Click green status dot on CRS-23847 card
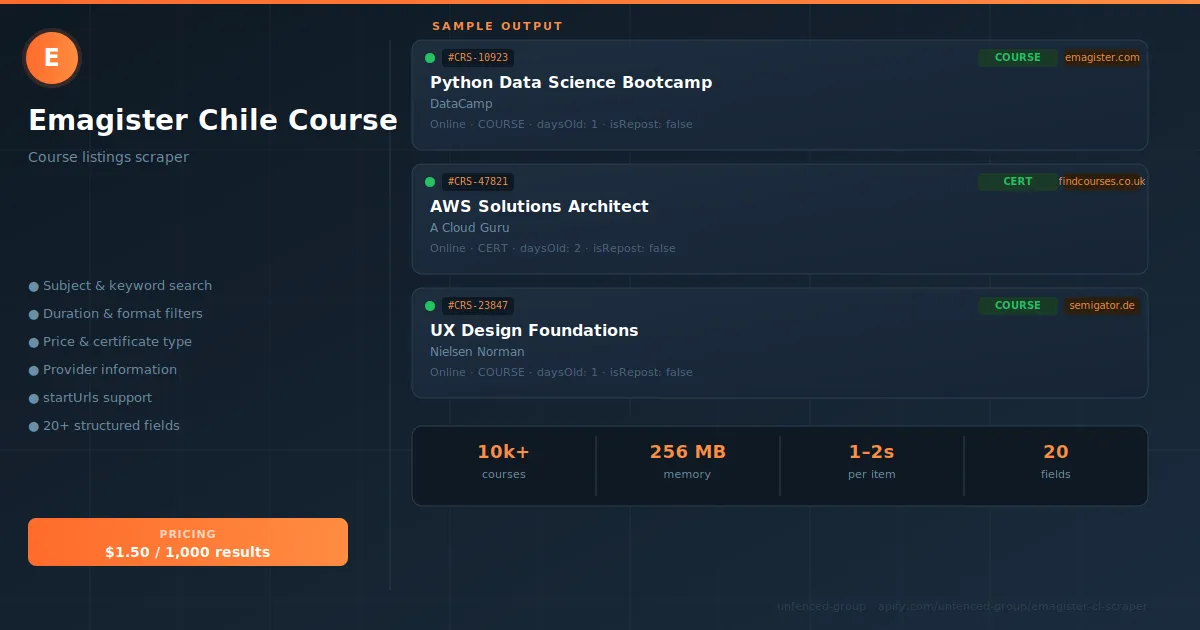1200x630 pixels. point(430,306)
